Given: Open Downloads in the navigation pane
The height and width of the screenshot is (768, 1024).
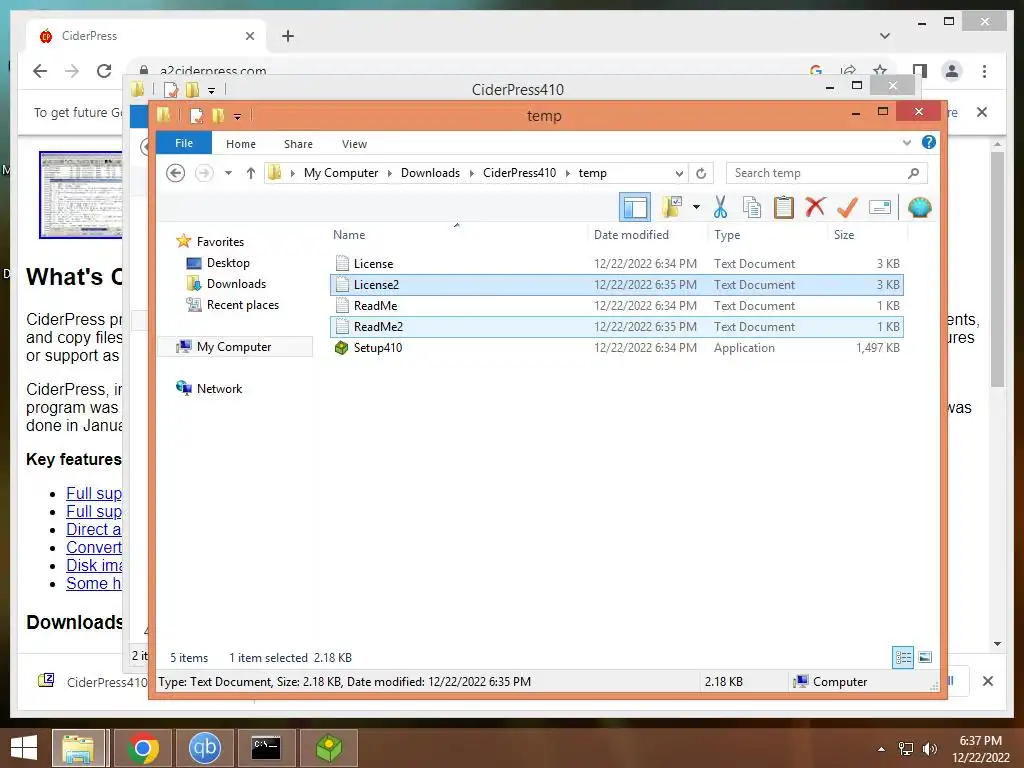Looking at the screenshot, I should 236,283.
